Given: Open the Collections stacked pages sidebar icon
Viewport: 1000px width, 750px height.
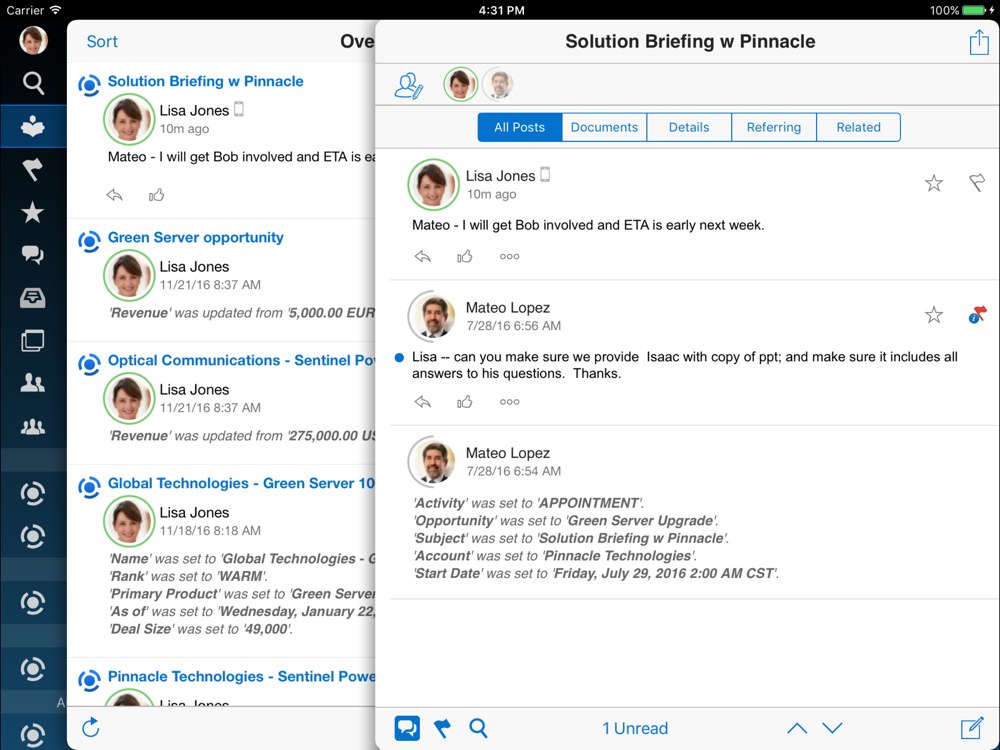Looking at the screenshot, I should tap(33, 341).
